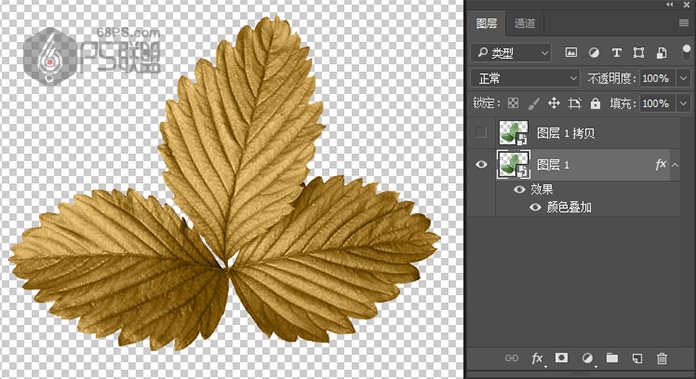Hide 图层 1 with eye icon
The width and height of the screenshot is (696, 379).
(481, 165)
